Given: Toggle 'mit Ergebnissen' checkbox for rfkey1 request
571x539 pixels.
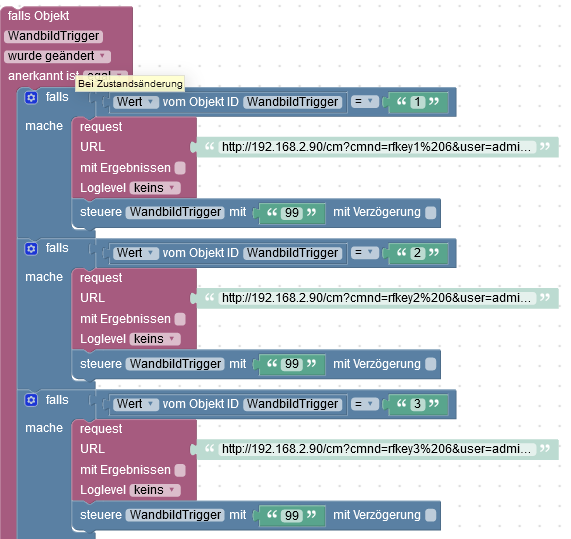Looking at the screenshot, I should (x=180, y=168).
